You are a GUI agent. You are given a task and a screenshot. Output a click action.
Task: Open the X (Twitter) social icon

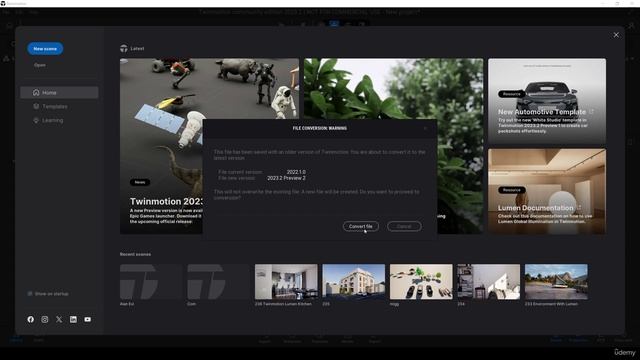coord(59,319)
